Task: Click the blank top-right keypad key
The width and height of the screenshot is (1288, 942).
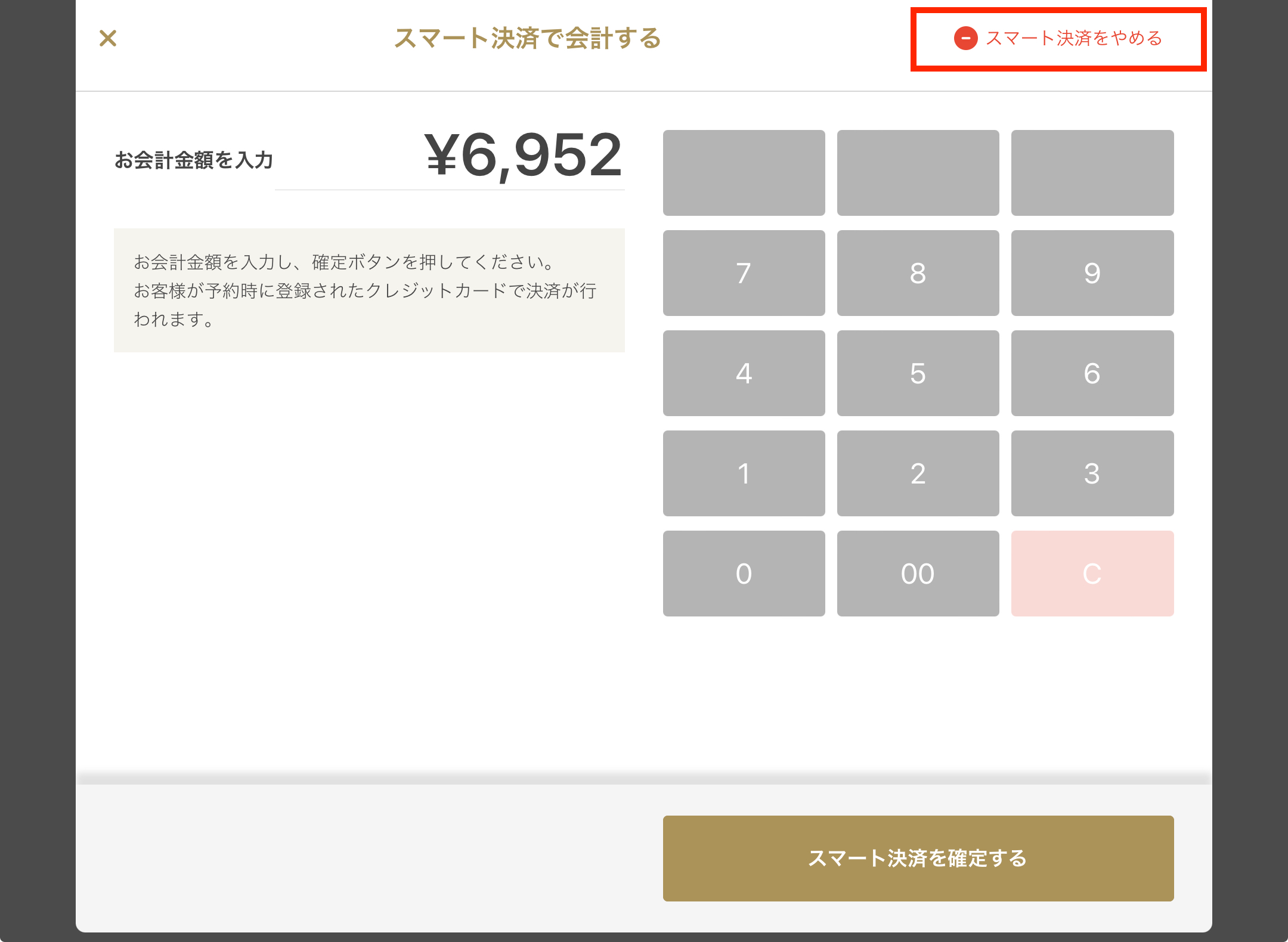Action: (x=1092, y=173)
